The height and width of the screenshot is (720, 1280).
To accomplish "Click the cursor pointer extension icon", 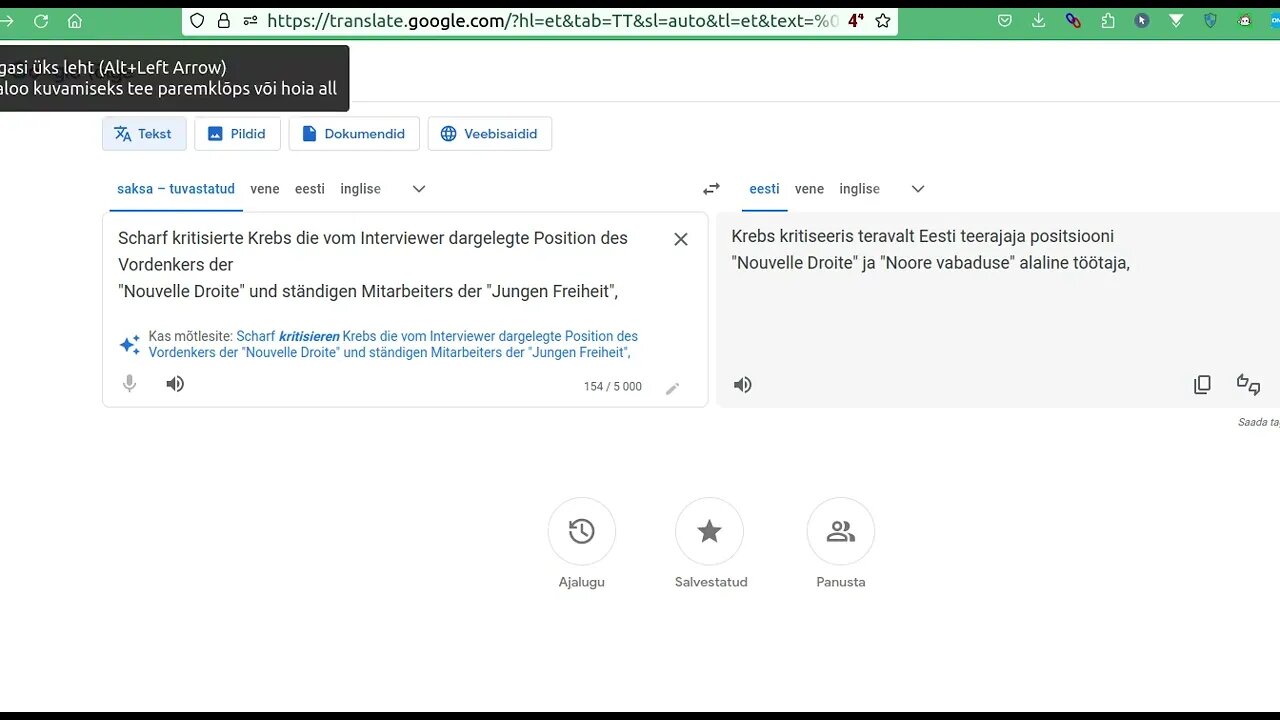I will (1142, 20).
